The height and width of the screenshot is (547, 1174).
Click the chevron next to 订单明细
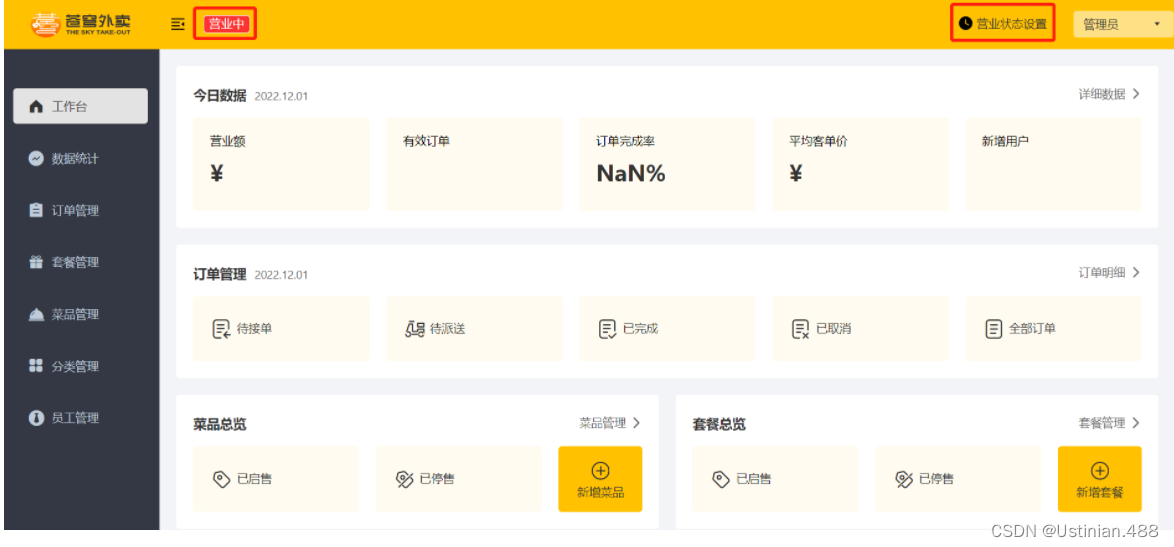(x=1136, y=272)
